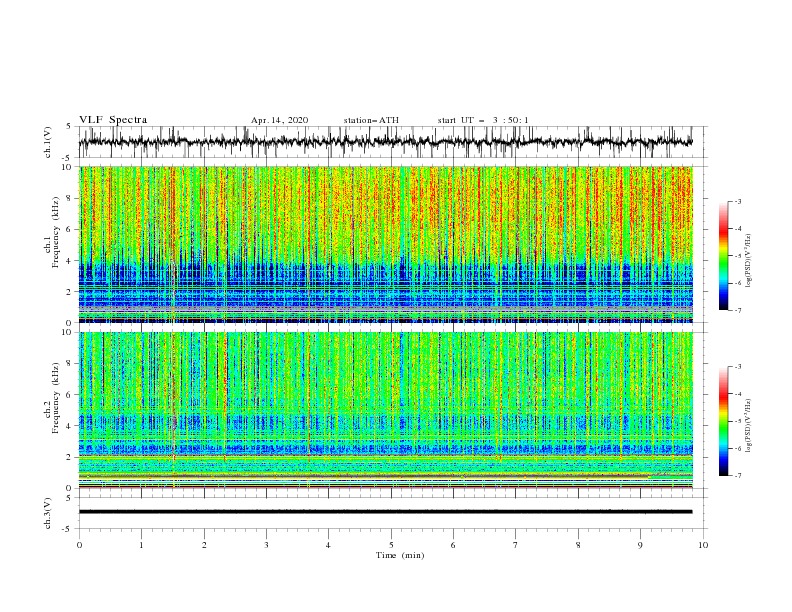This screenshot has width=792, height=612.
Task: Click the ch.2 spectrogram panel
Action: click(385, 410)
